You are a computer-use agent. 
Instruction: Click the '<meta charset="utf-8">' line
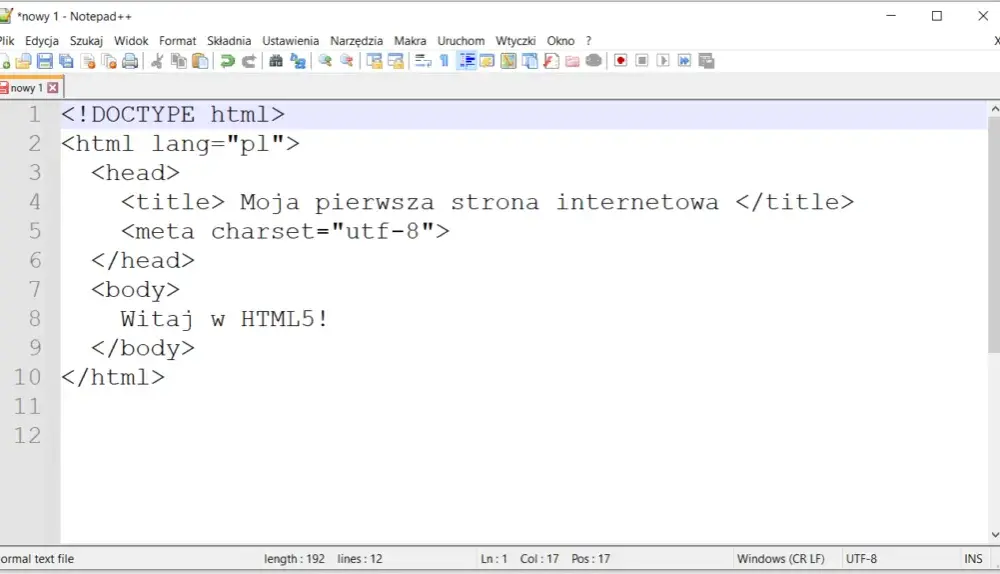pyautogui.click(x=285, y=231)
